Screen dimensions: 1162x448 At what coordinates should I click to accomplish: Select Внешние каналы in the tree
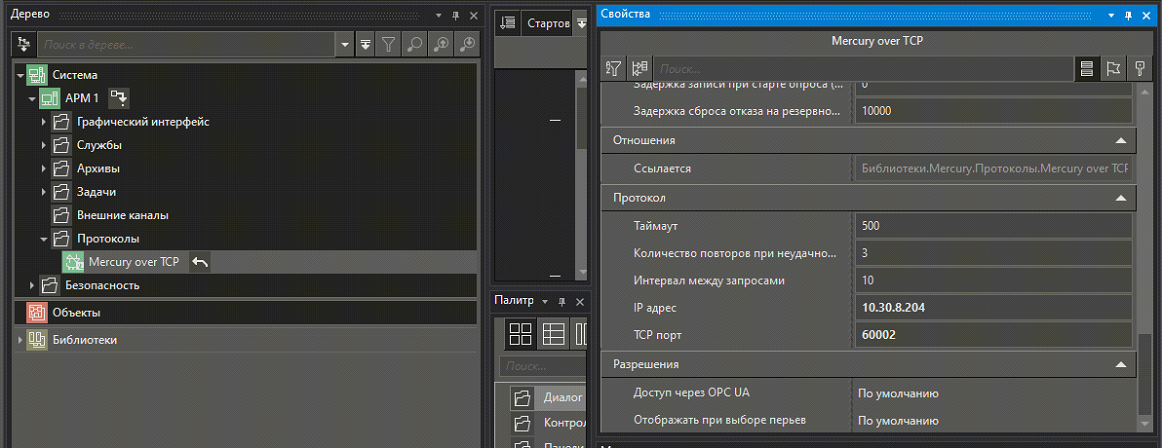tap(123, 215)
